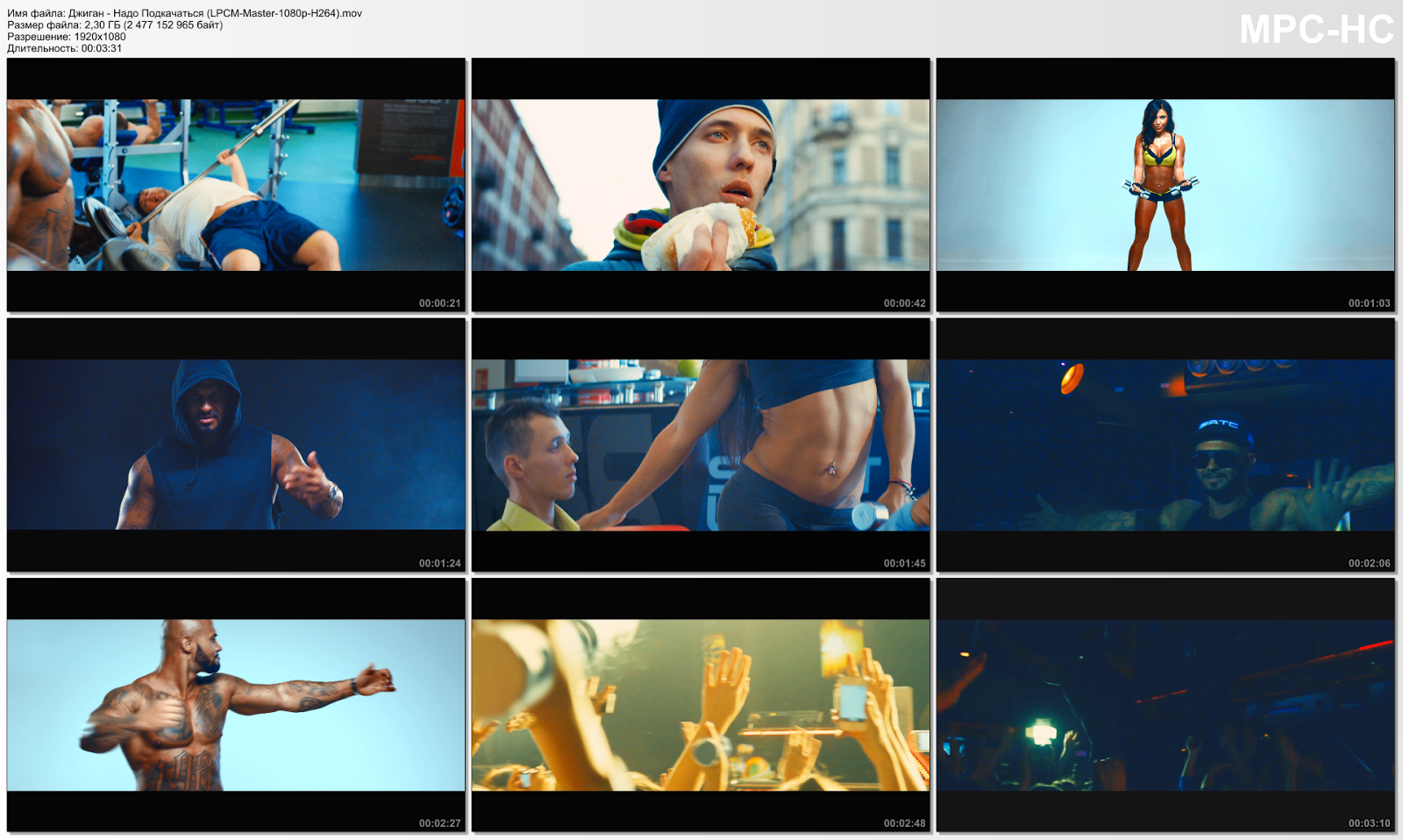
Task: Select the "Имя файла" file name line
Action: click(184, 13)
